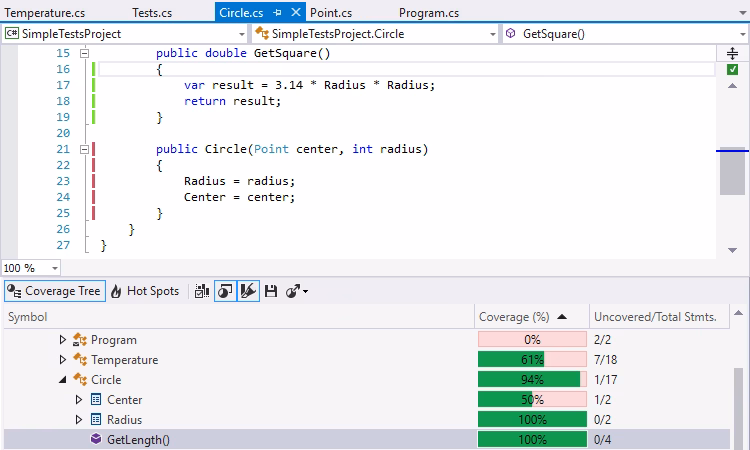750x450 pixels.
Task: Toggle the code coverage highlighting icon
Action: click(x=225, y=291)
